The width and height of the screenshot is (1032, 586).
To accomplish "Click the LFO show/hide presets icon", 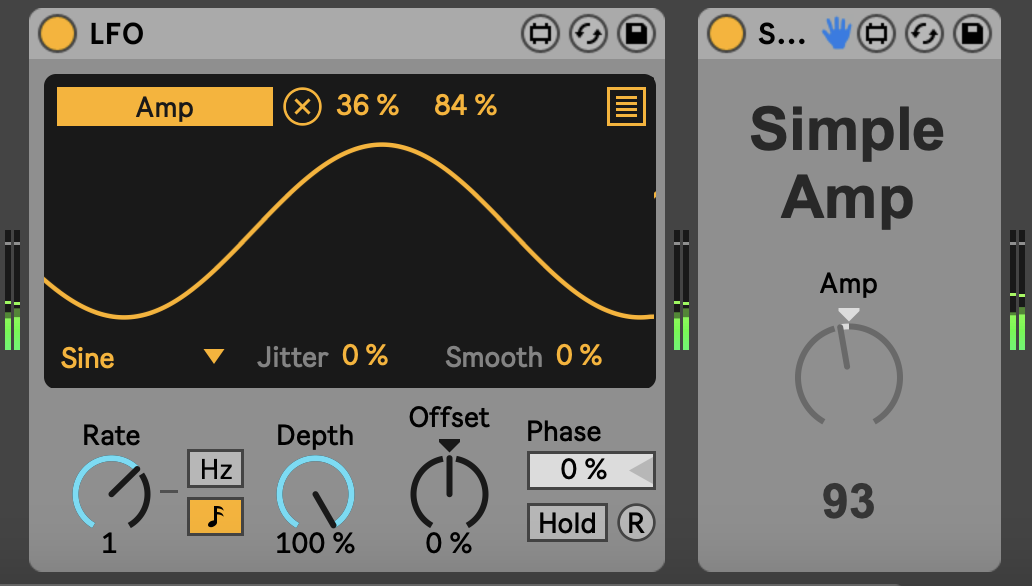I will click(541, 34).
